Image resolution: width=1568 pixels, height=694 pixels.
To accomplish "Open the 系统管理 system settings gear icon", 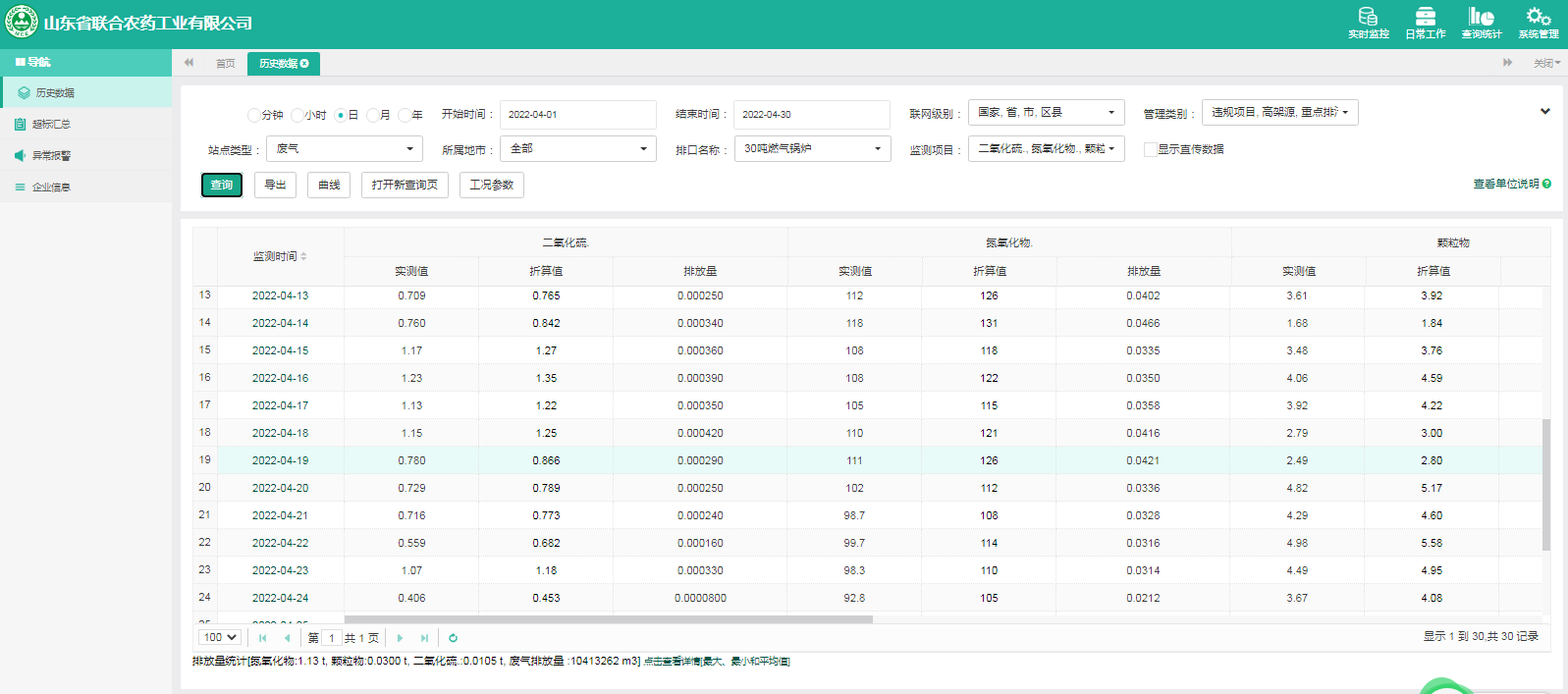I will 1538,22.
